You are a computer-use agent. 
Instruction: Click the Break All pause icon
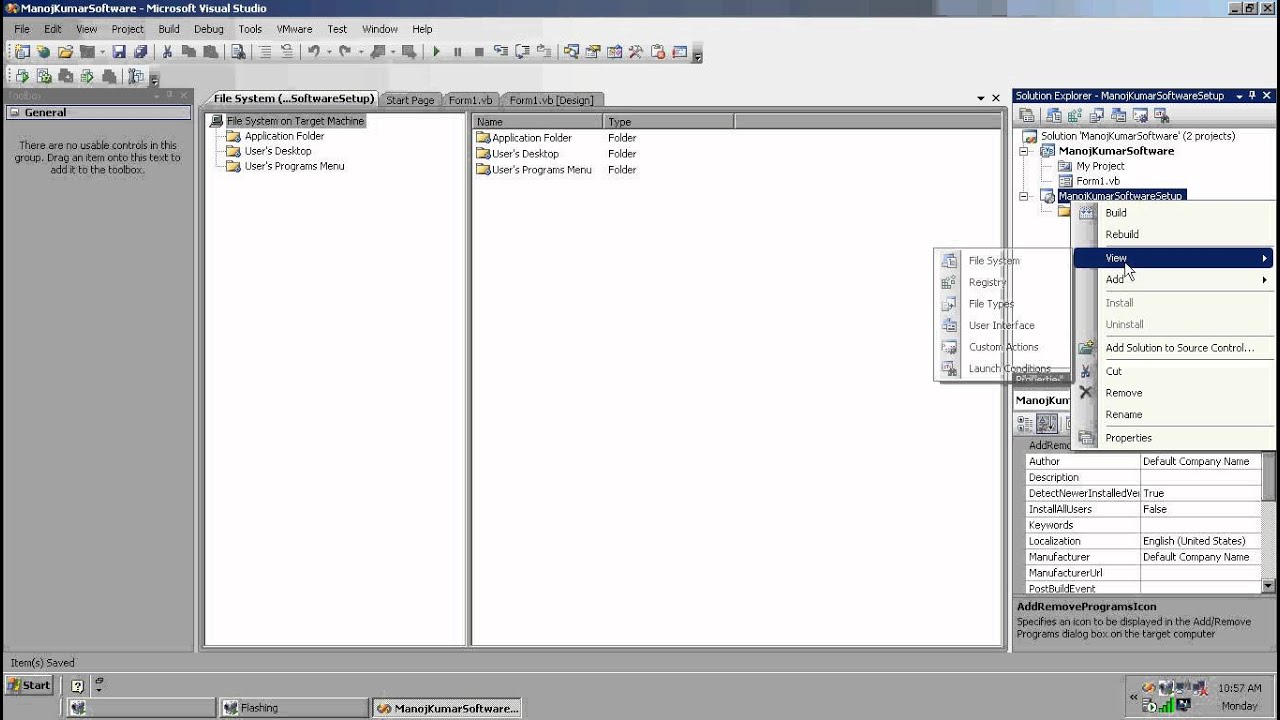click(x=458, y=52)
